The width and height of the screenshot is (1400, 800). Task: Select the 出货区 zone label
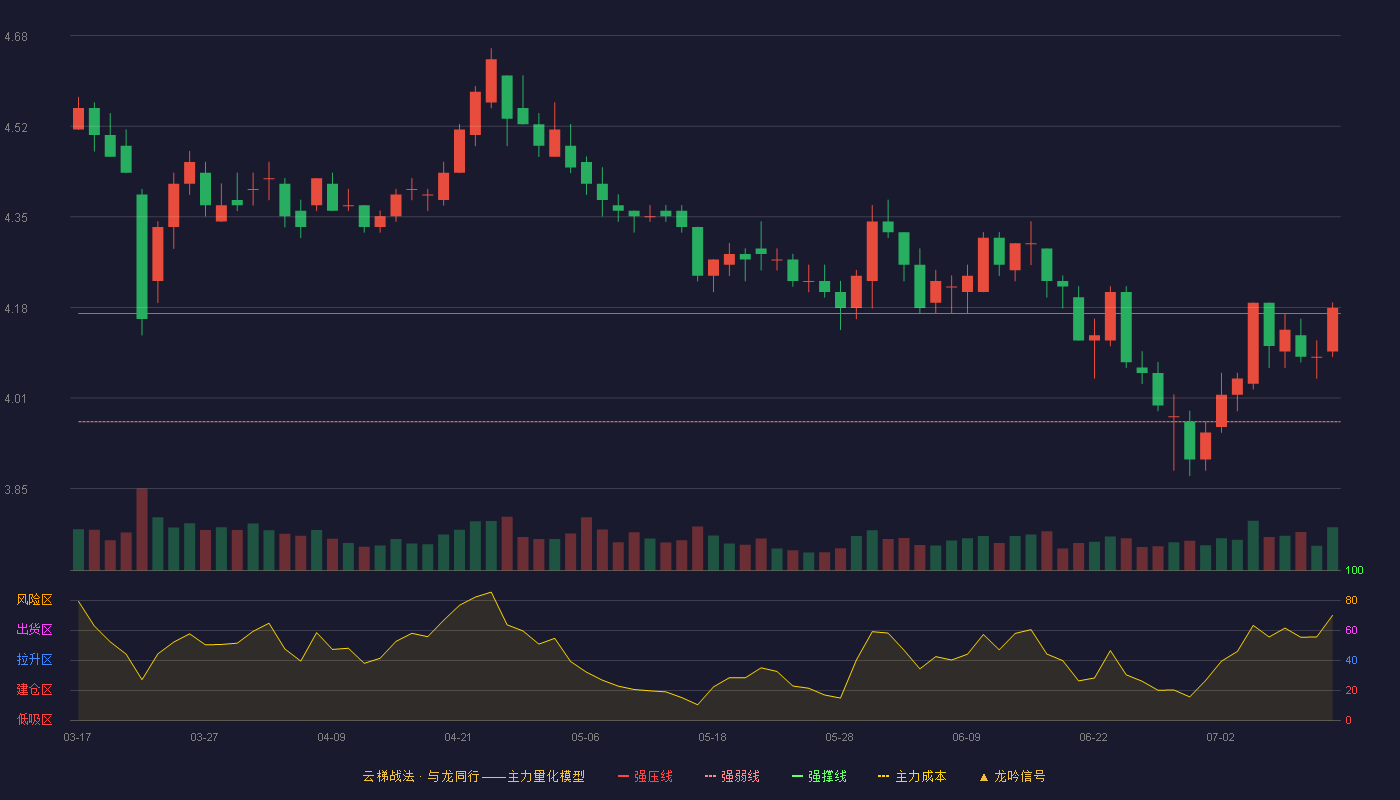coord(34,630)
